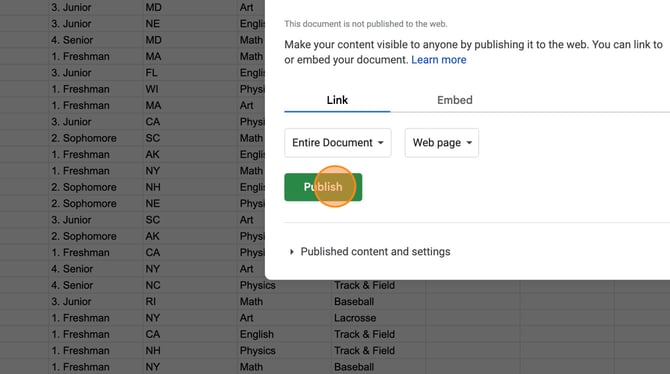Switch to the Embed tab

coord(455,100)
